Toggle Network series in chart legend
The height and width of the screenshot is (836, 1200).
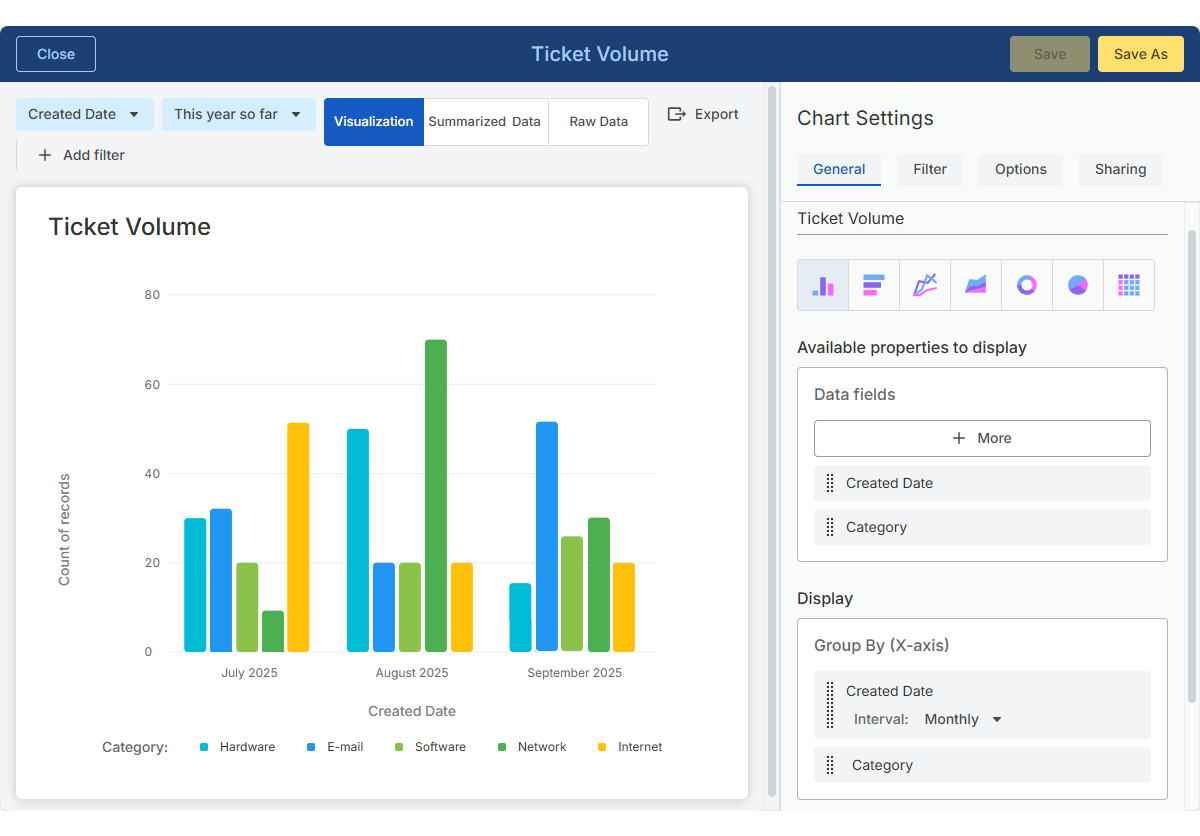tap(532, 747)
